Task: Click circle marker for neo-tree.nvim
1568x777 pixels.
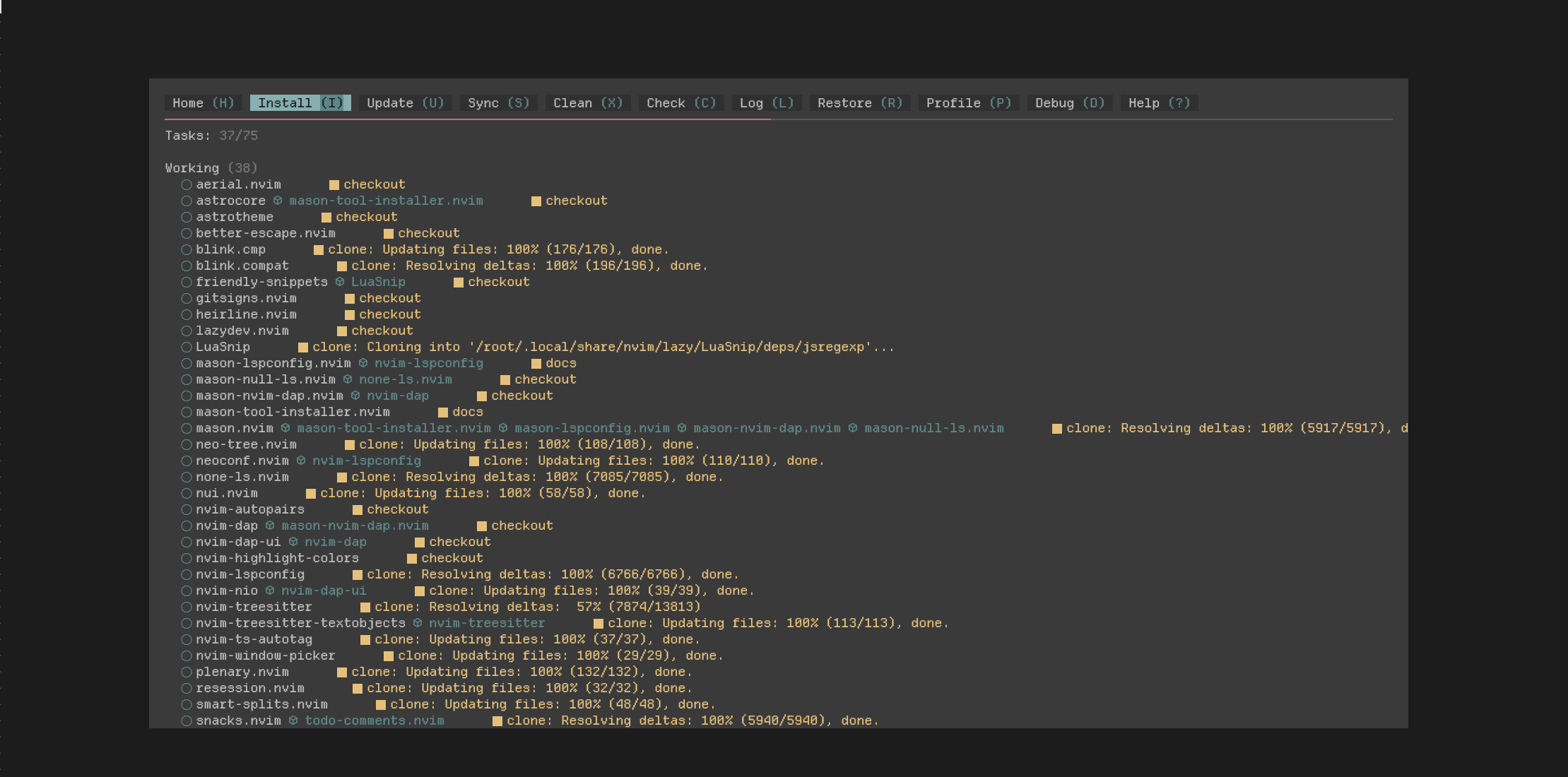Action: [187, 445]
